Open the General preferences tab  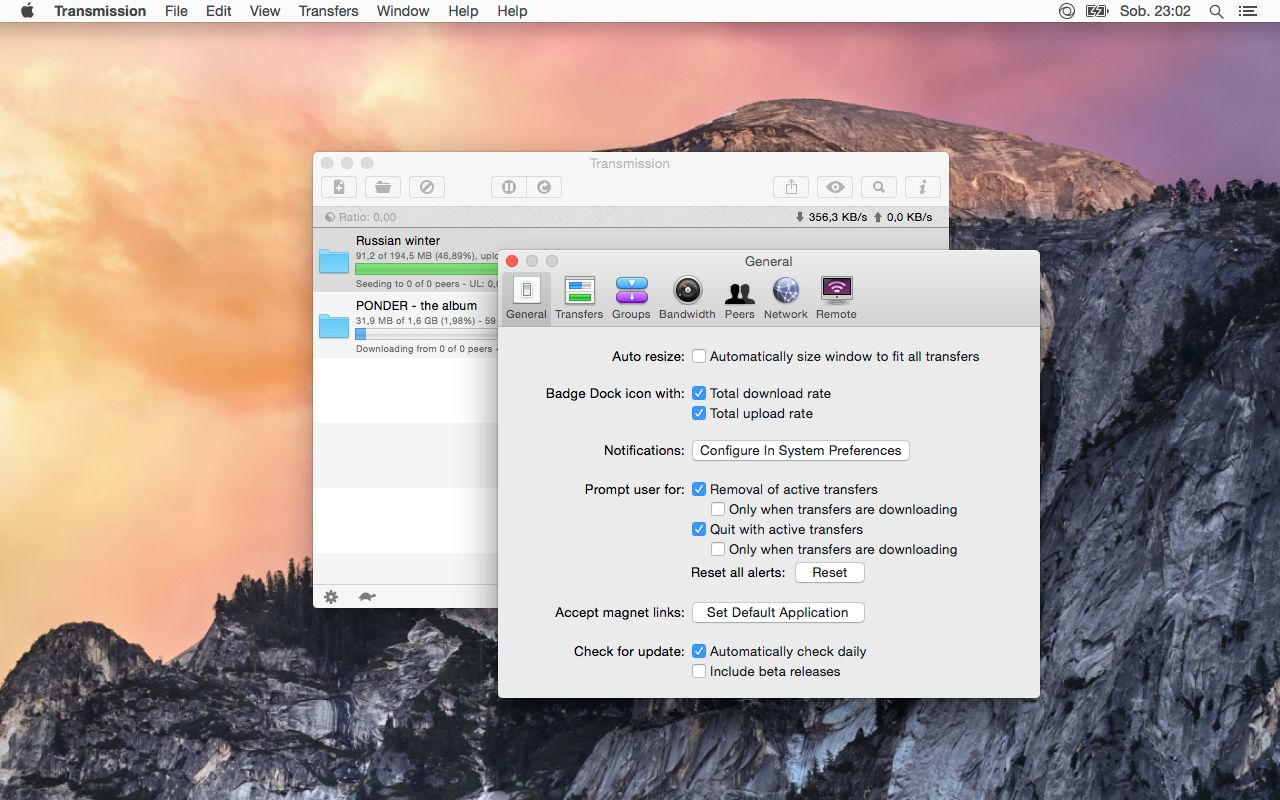pyautogui.click(x=526, y=298)
